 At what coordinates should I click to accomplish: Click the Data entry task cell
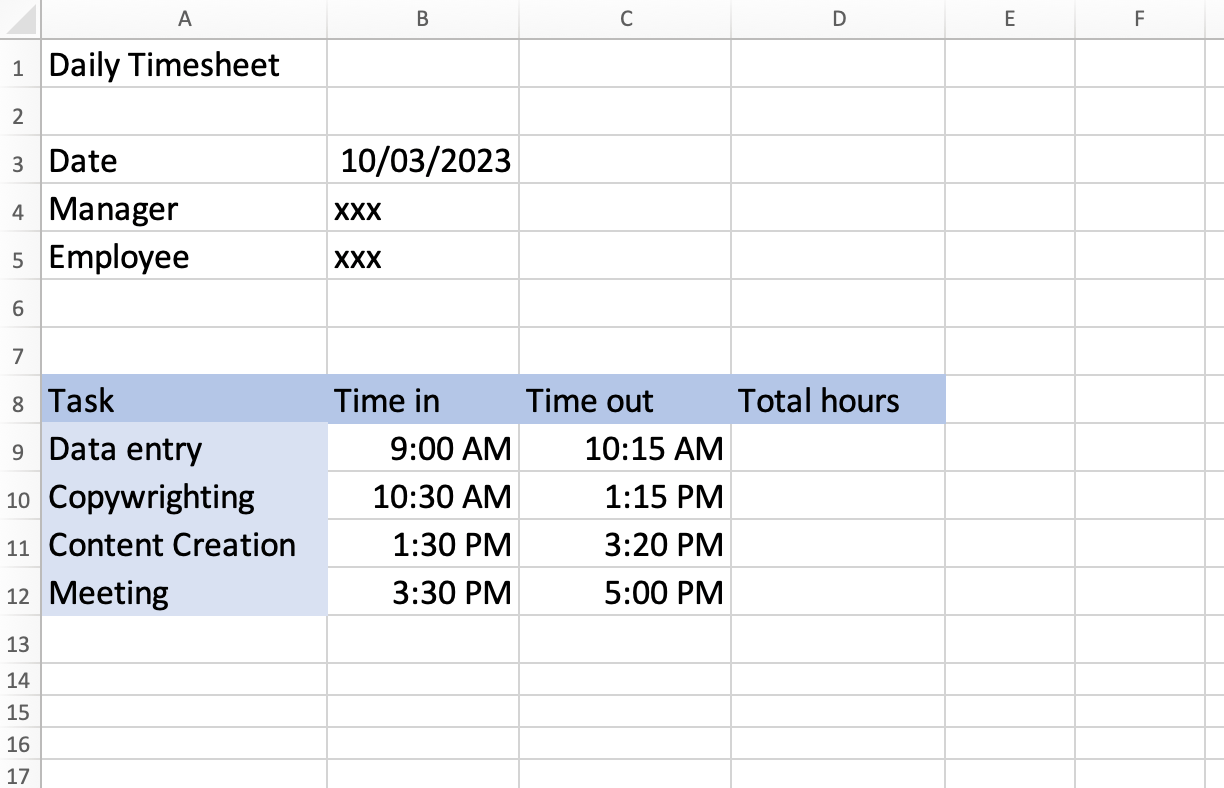click(x=125, y=449)
